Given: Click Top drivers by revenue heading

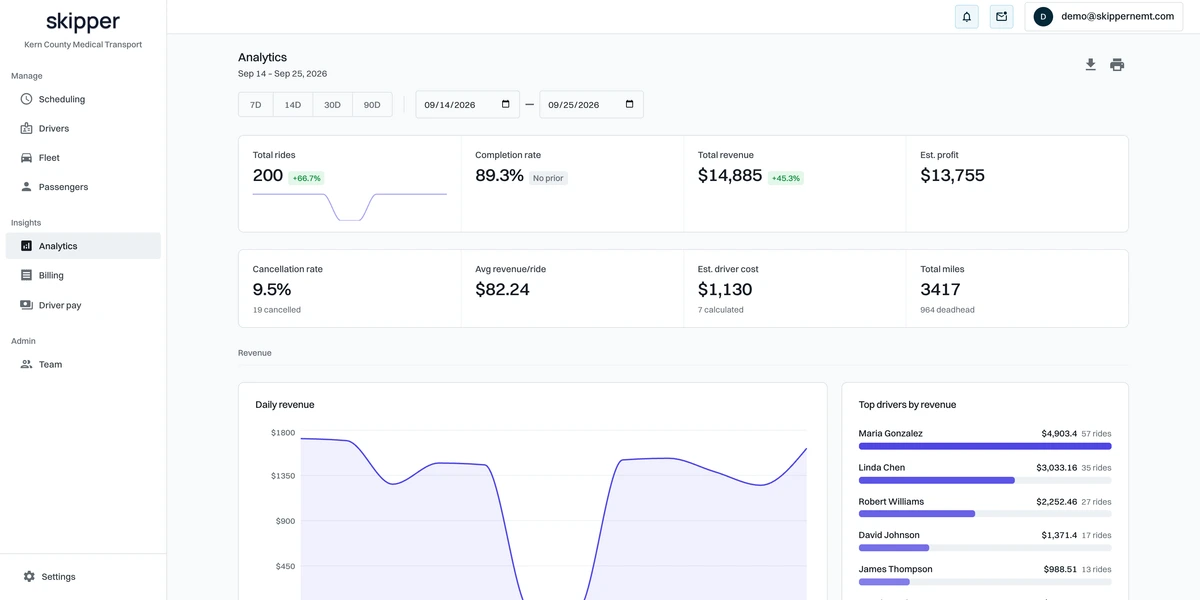Looking at the screenshot, I should pos(907,405).
